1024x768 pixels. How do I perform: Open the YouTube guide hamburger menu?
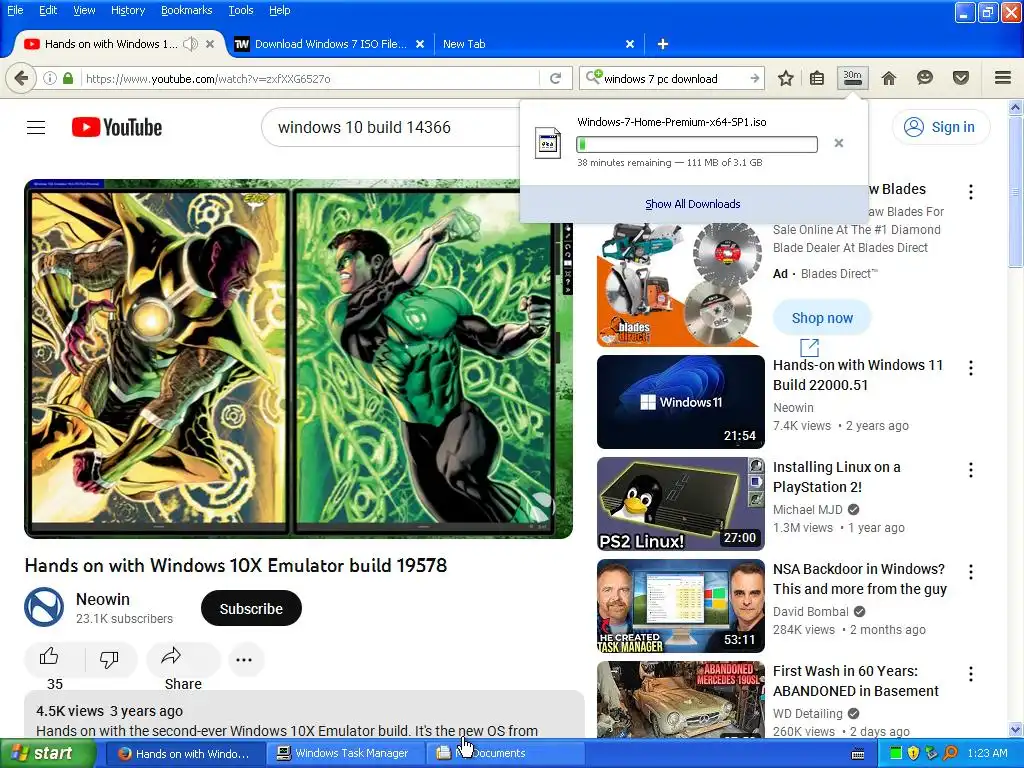[x=36, y=127]
